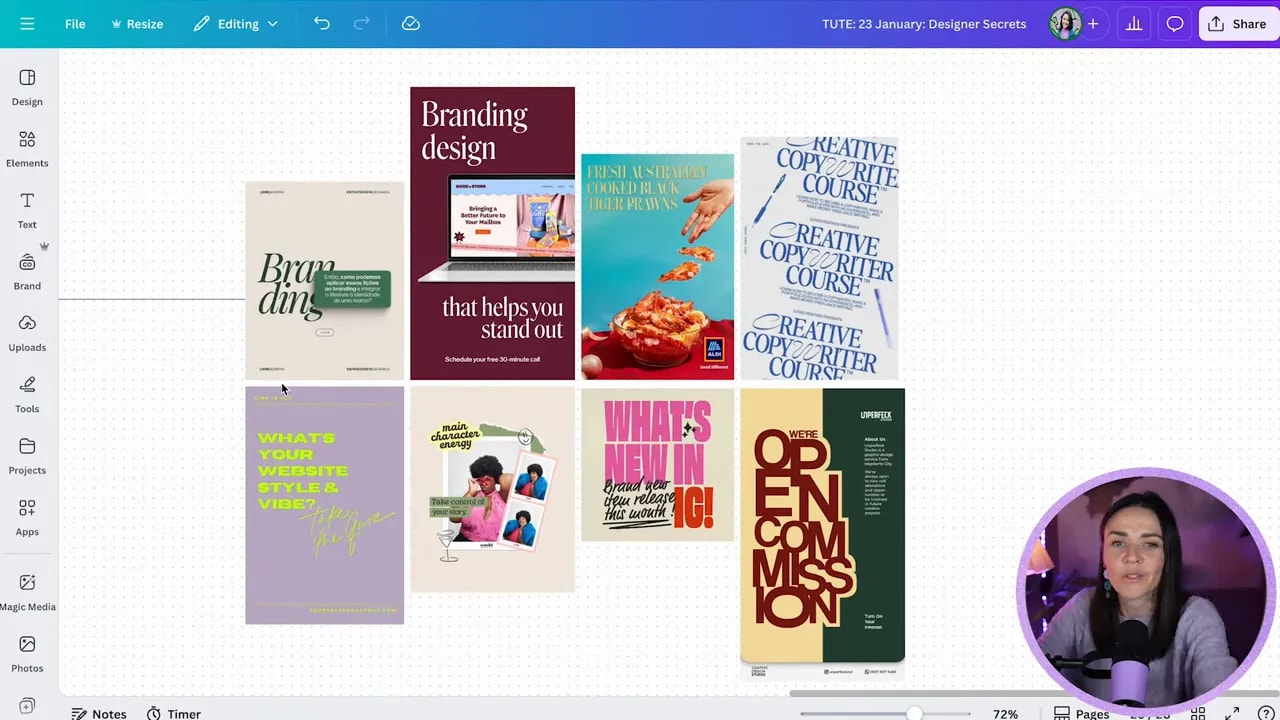Open the grid view of pages

click(x=1197, y=713)
